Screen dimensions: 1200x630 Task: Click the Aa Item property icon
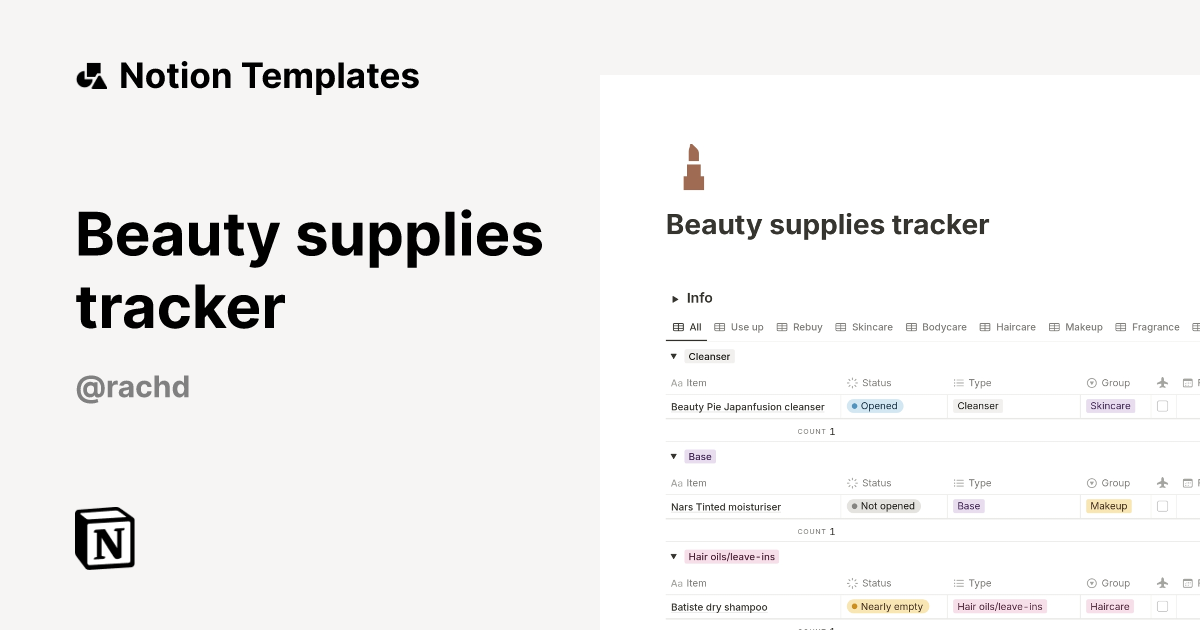click(676, 382)
